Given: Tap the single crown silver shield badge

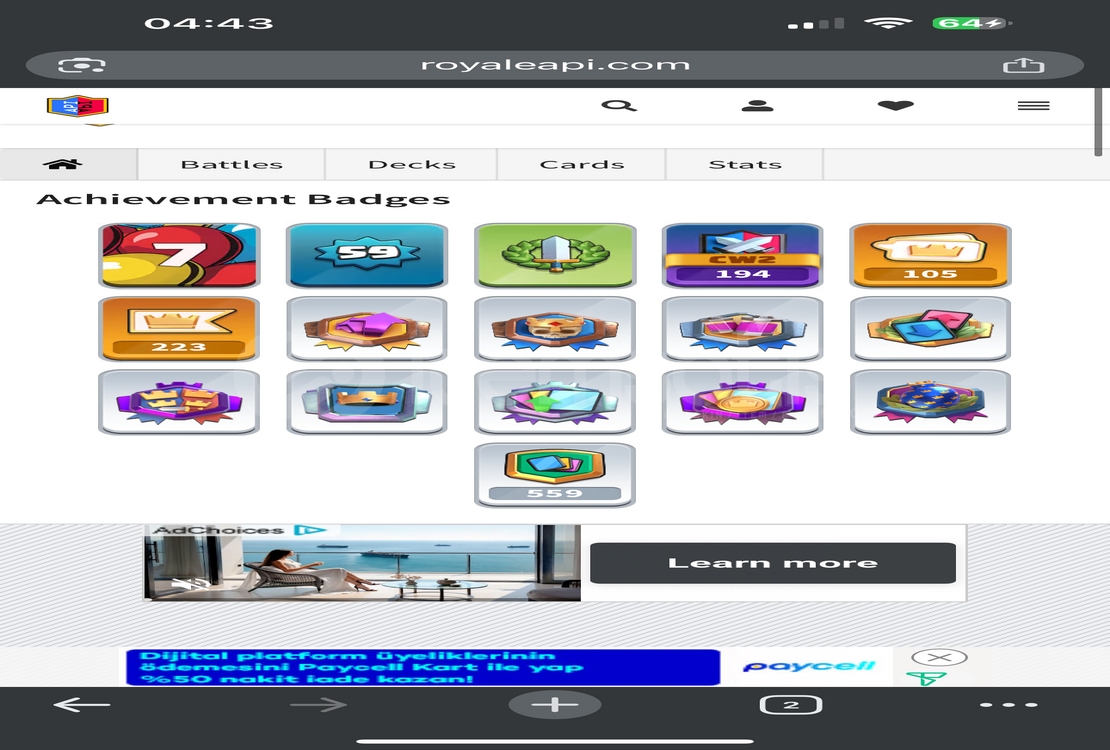Looking at the screenshot, I should coord(367,402).
